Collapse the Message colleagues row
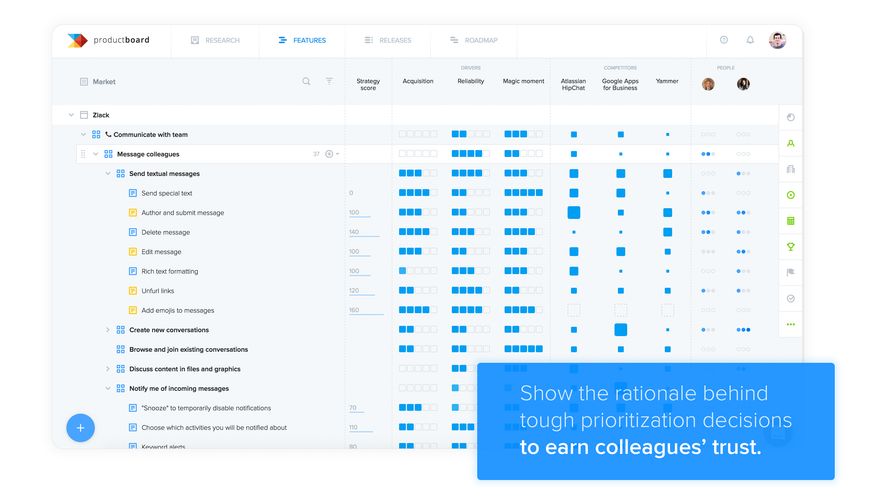 [x=95, y=154]
